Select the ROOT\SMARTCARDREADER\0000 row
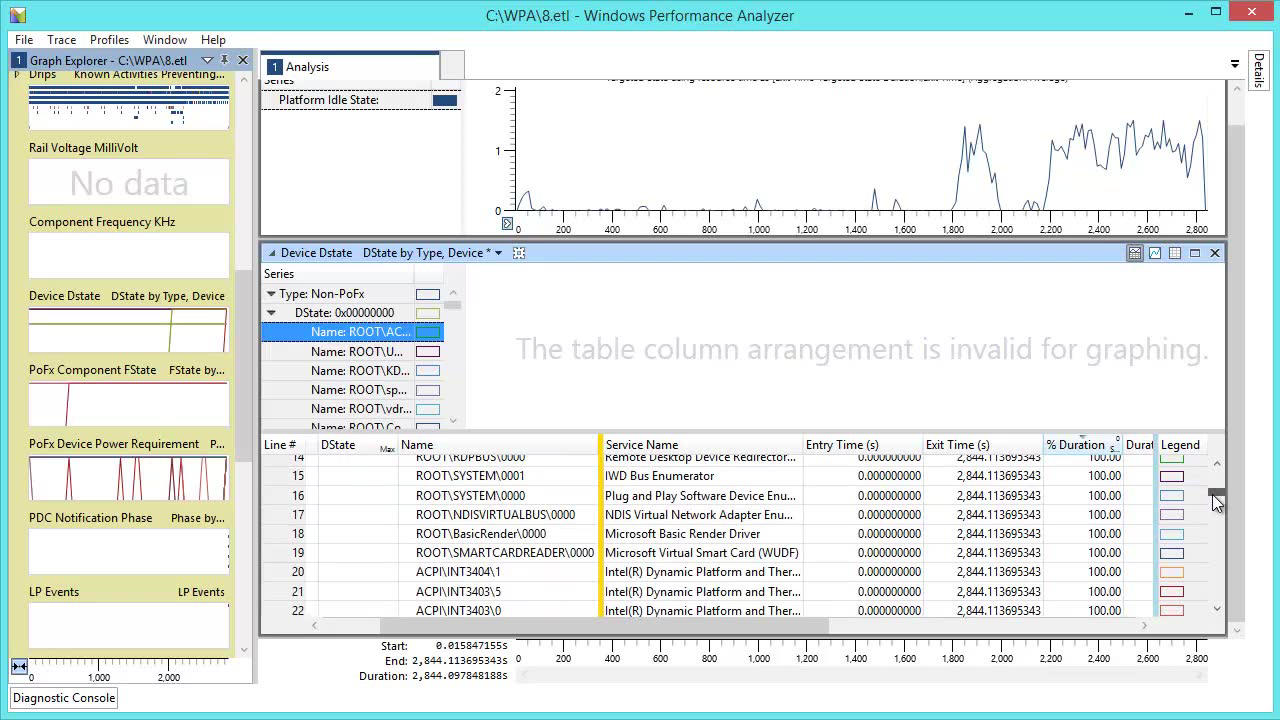The height and width of the screenshot is (720, 1280). [x=735, y=553]
